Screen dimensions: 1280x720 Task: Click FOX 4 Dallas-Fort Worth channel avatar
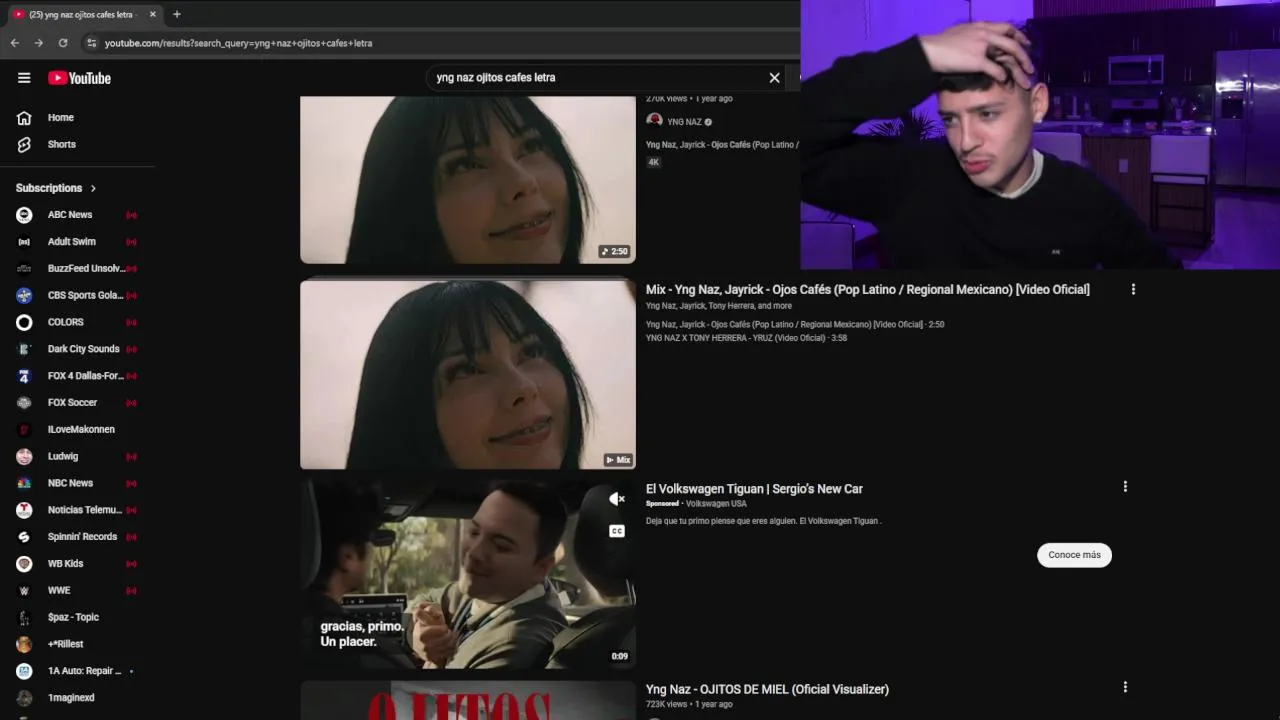click(24, 376)
